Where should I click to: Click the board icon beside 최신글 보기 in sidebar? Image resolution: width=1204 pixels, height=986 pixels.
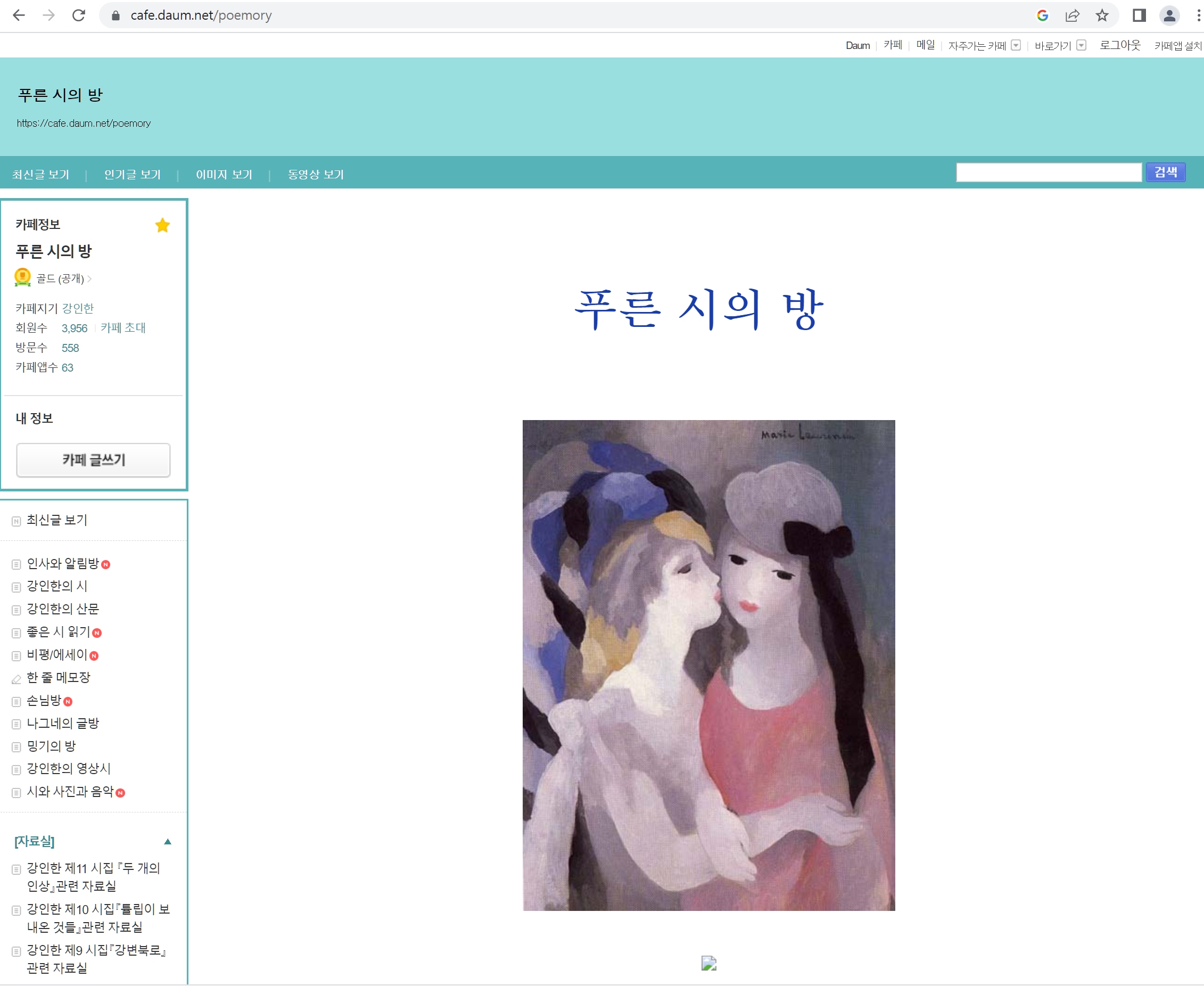[x=16, y=521]
